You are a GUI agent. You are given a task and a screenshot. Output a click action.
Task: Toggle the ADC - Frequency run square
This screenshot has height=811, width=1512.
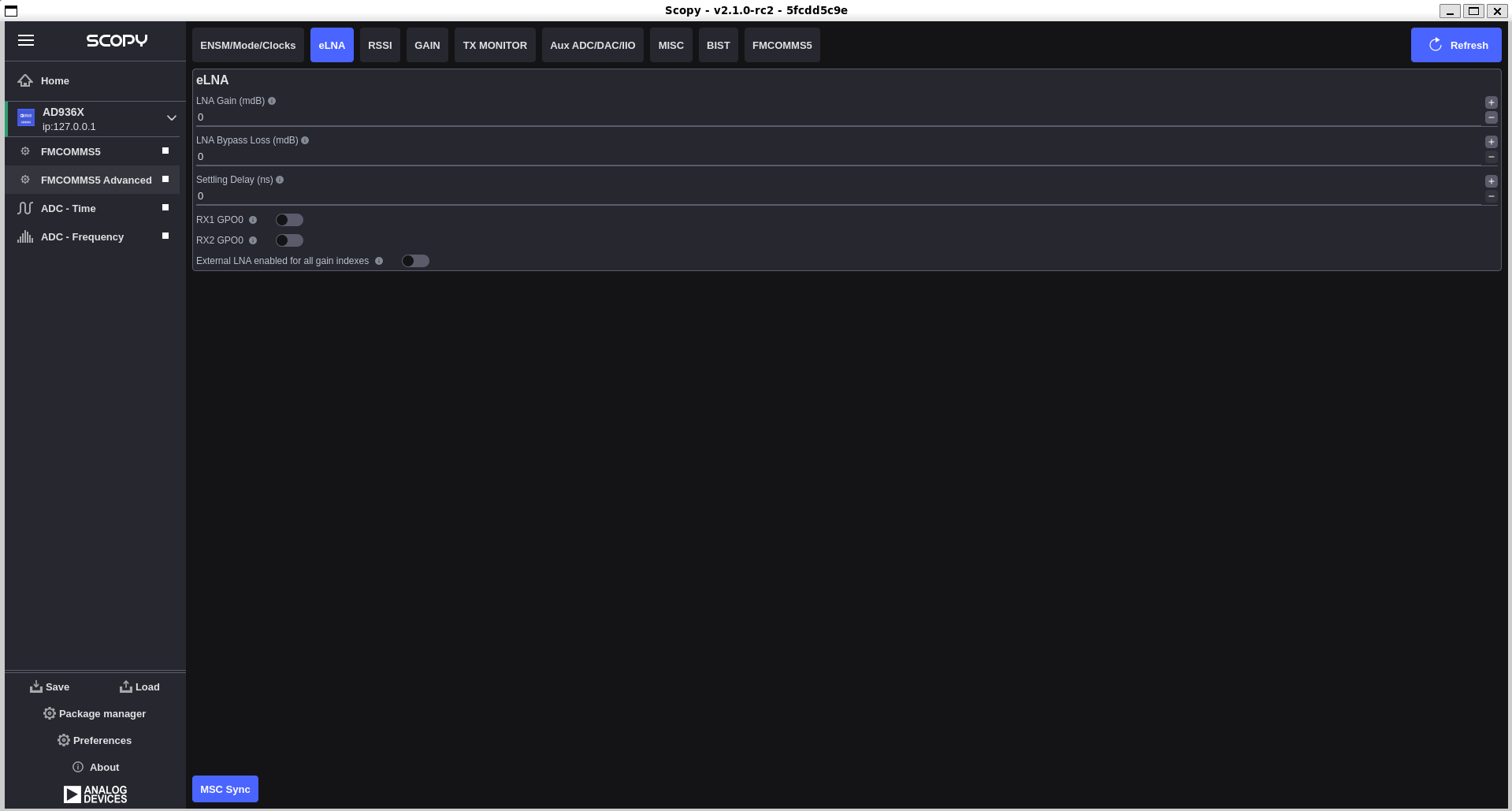tap(165, 236)
